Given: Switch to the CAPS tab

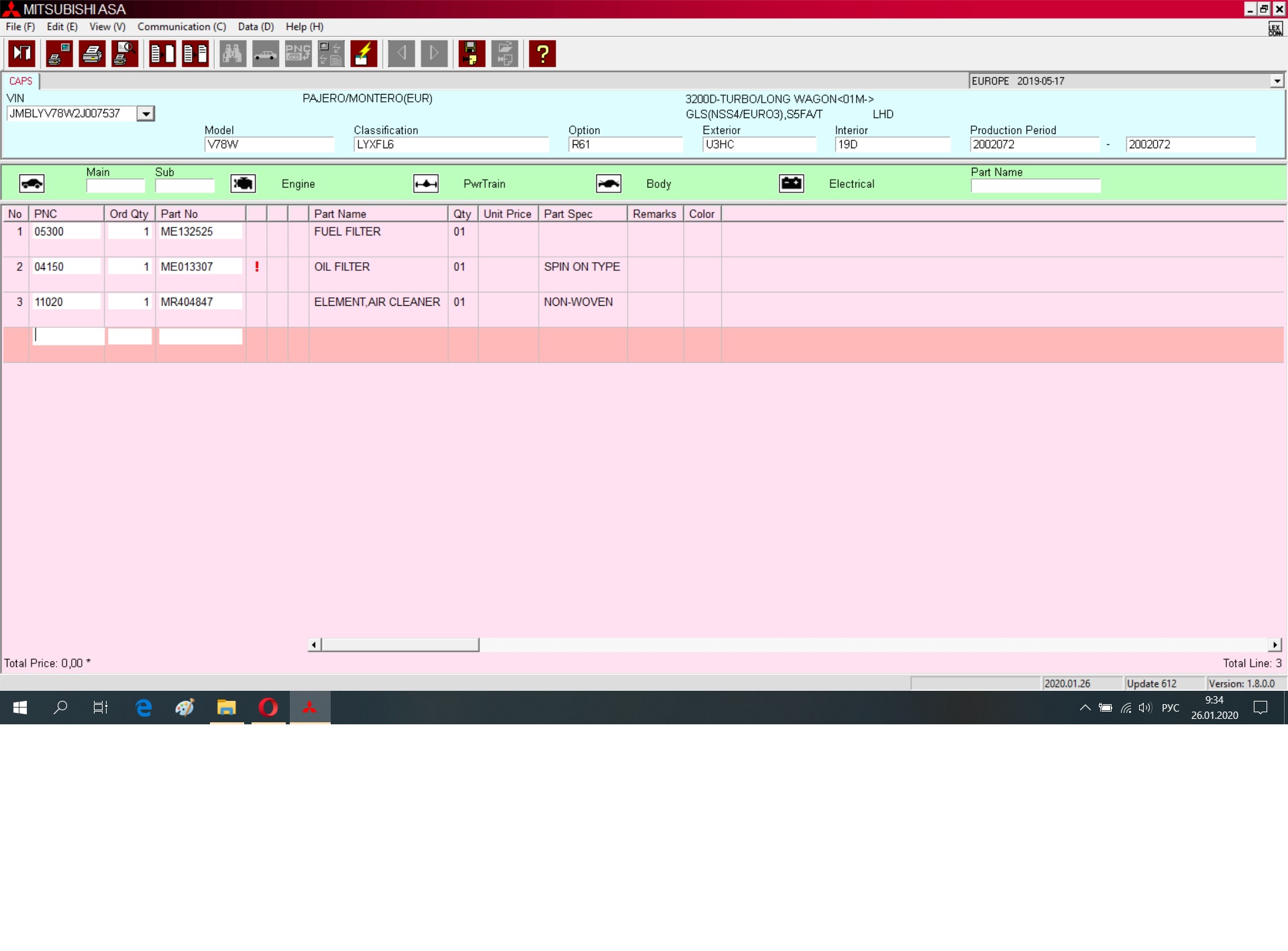Looking at the screenshot, I should [21, 81].
